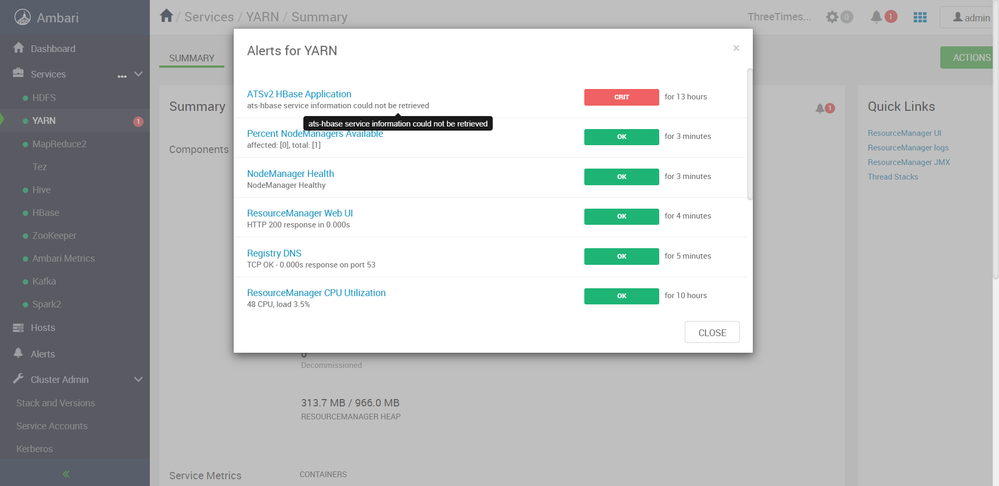Click the Ambari logo icon
This screenshot has width=999, height=486.
tap(23, 17)
